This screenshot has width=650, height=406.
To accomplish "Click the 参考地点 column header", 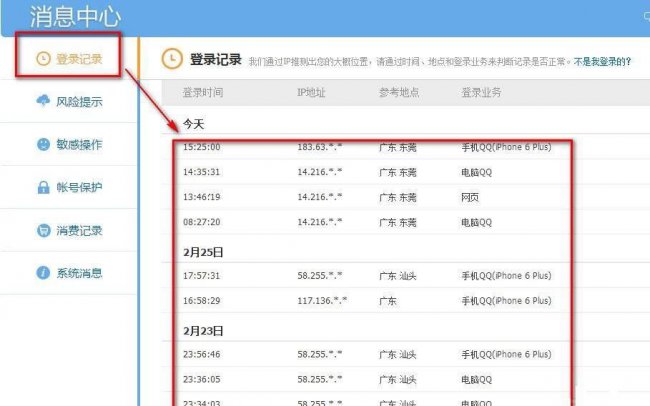I will 399,92.
